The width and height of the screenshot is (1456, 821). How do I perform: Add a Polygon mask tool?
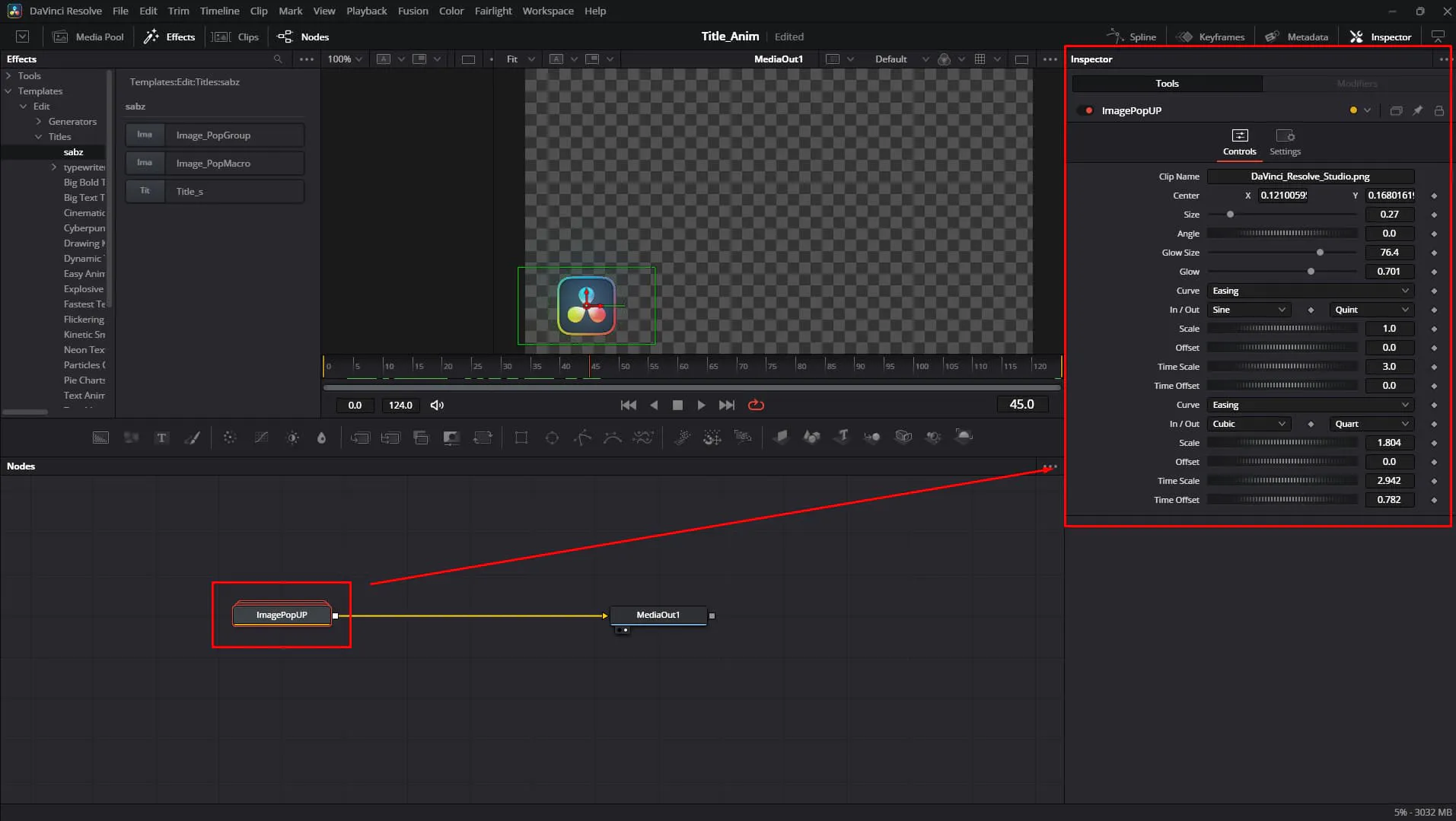(x=582, y=438)
